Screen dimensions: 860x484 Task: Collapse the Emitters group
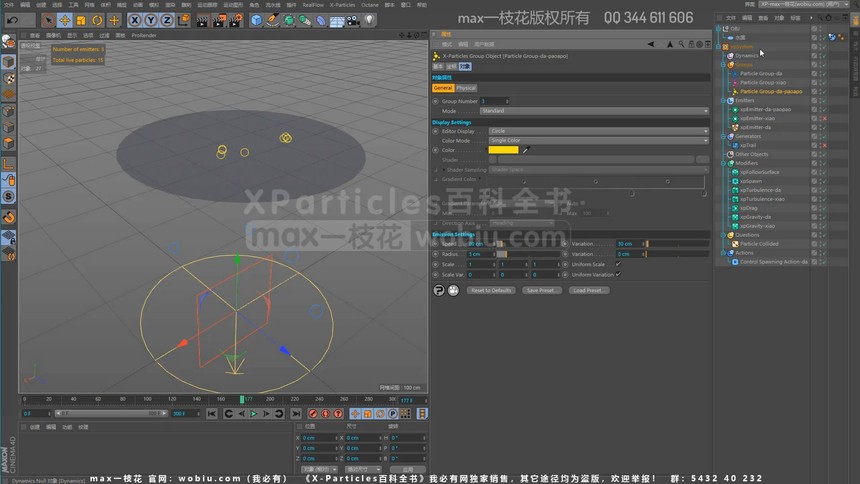pos(723,100)
